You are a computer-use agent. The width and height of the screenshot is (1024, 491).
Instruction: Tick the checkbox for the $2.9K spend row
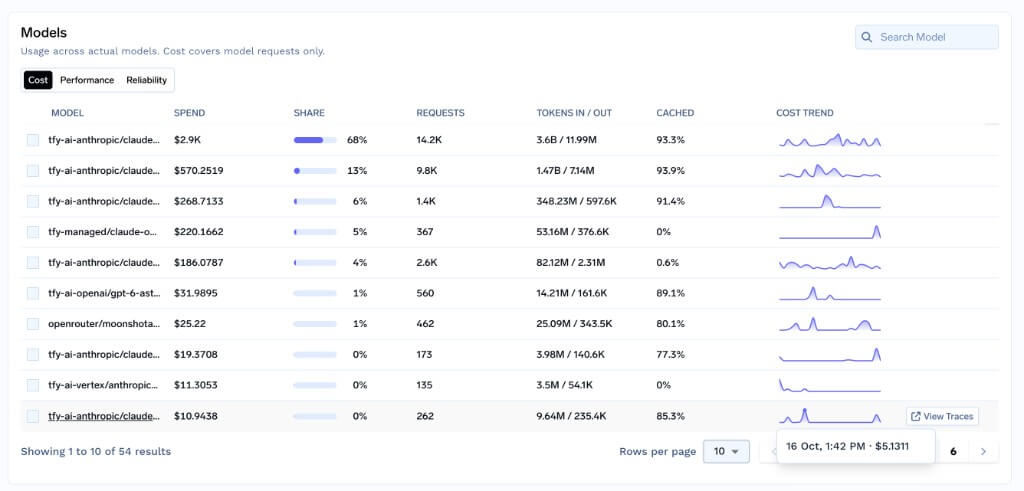pos(33,140)
